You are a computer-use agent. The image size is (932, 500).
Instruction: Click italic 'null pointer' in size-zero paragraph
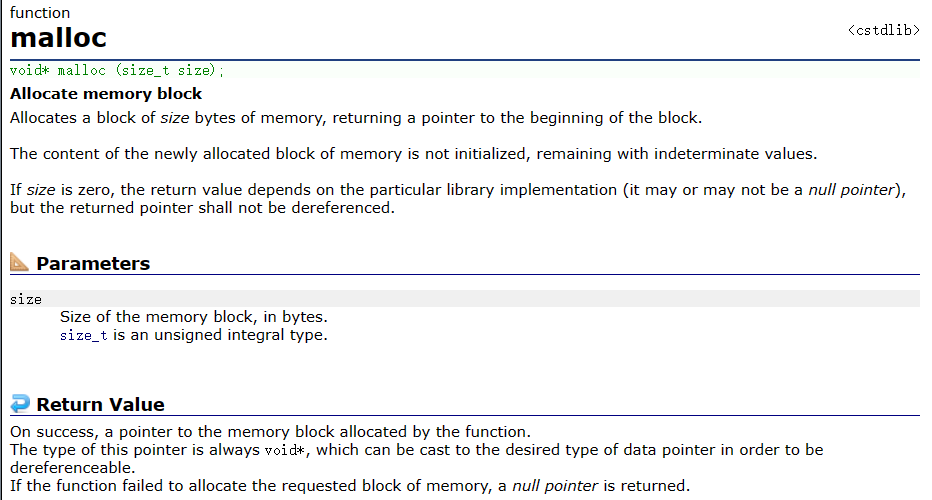pos(850,189)
